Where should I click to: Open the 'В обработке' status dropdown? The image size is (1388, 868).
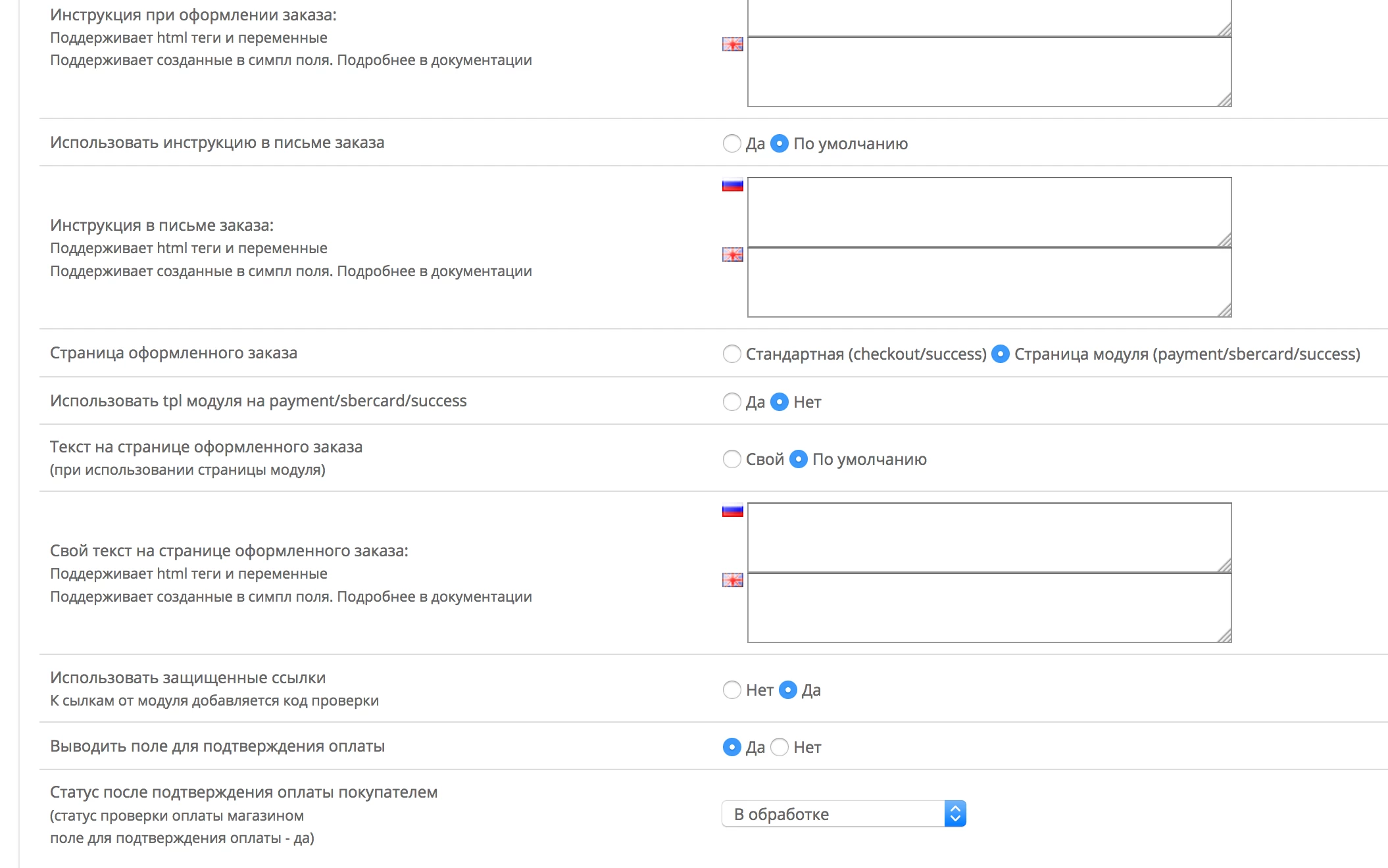click(x=844, y=813)
